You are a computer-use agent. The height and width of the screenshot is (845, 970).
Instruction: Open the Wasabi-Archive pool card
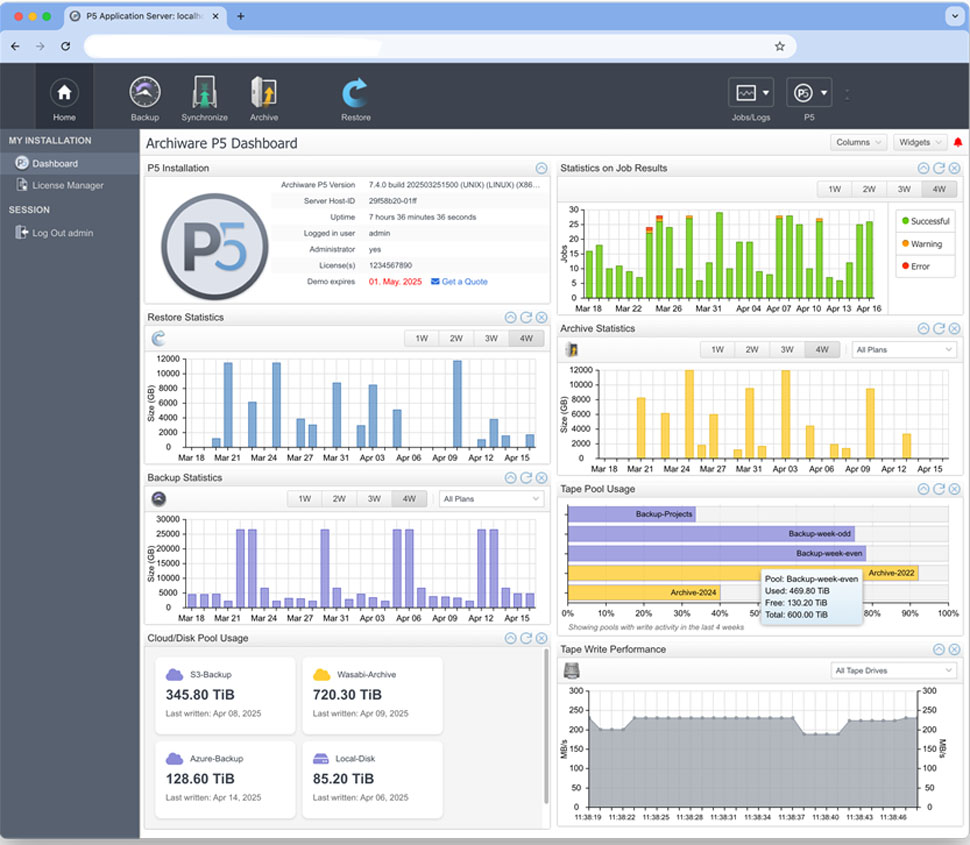372,695
